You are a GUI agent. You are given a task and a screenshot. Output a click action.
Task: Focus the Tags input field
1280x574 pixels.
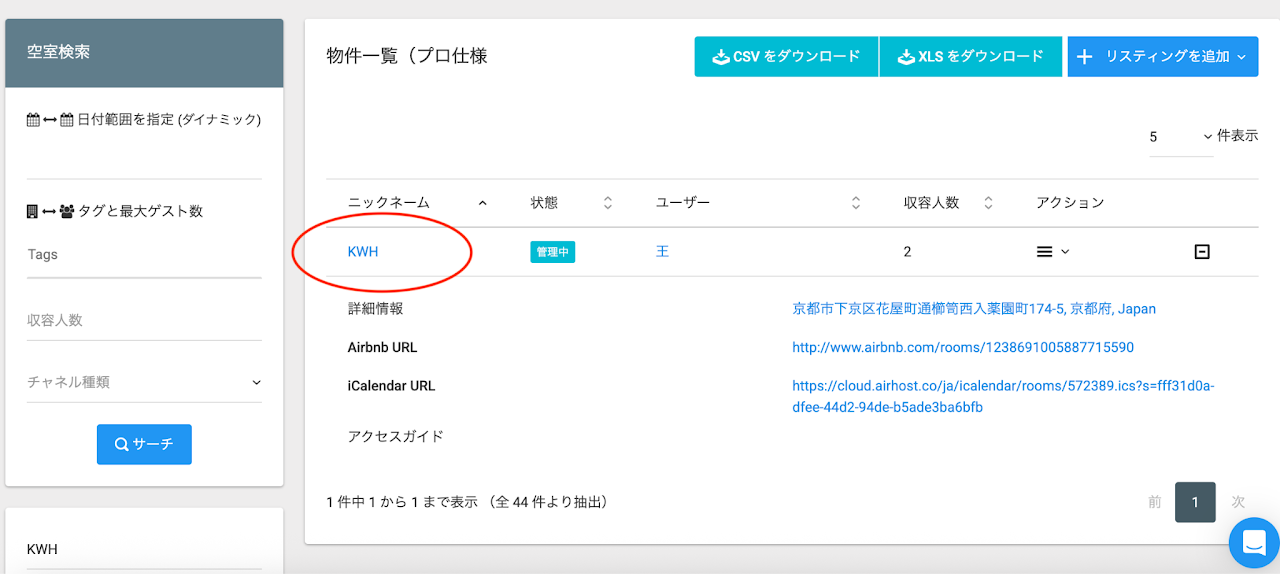click(x=144, y=255)
